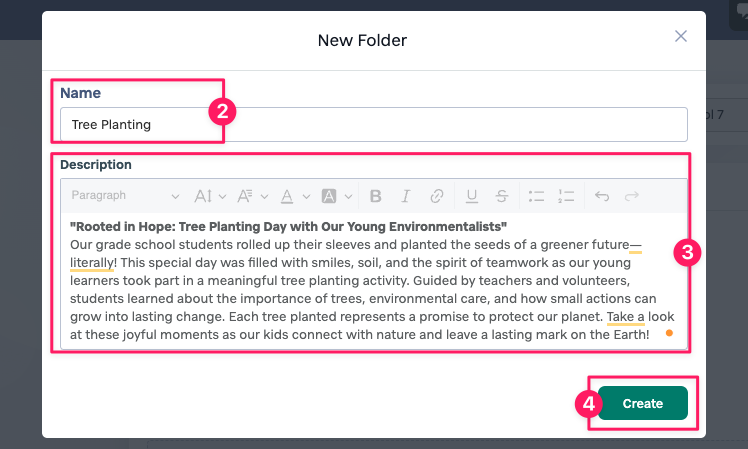The height and width of the screenshot is (449, 748).
Task: Insert a link with the chain icon
Action: click(436, 196)
